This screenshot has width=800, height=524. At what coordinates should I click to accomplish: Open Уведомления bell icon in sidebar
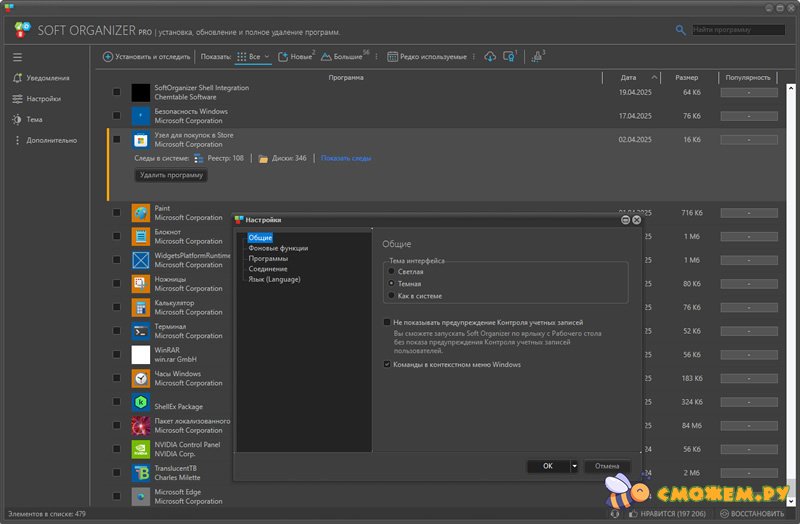tap(17, 78)
